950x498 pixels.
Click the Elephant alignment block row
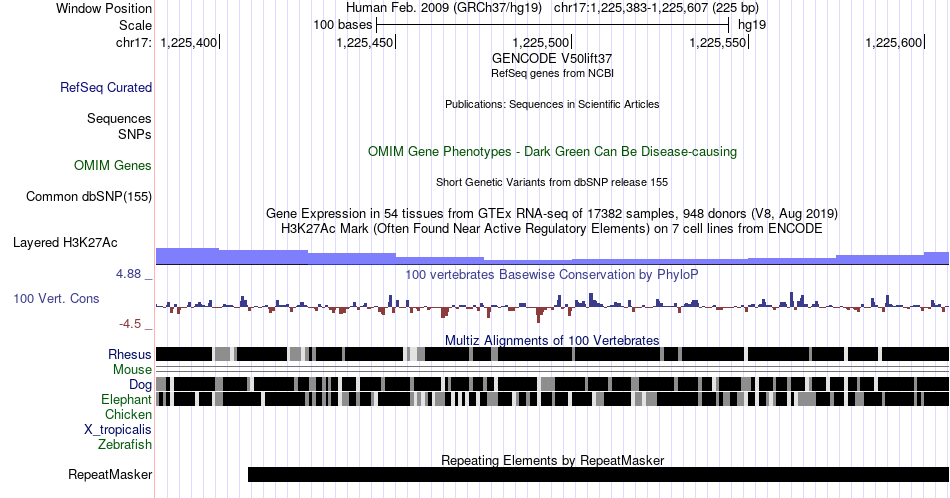[x=553, y=399]
